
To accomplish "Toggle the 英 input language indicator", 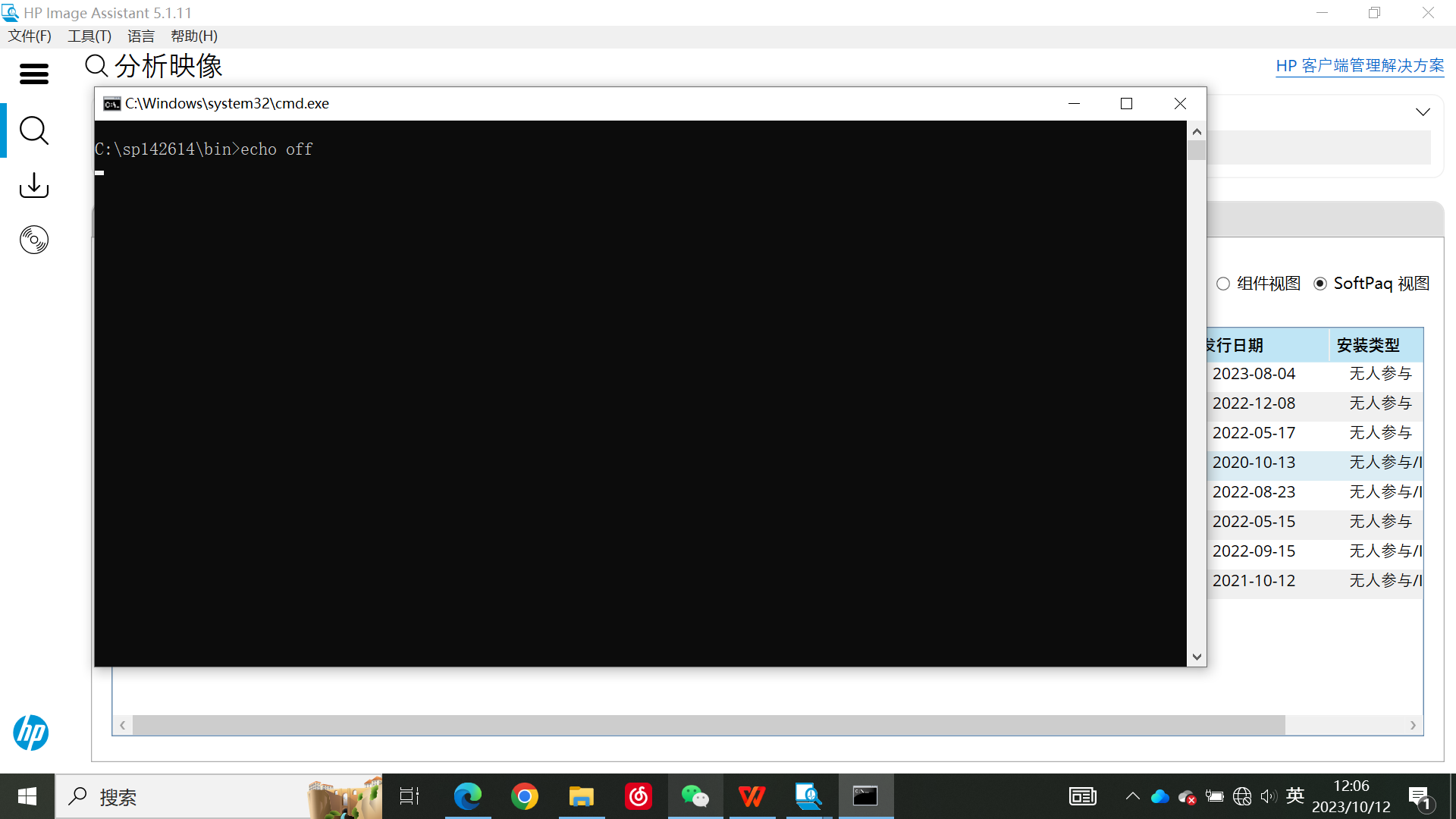I will click(1295, 795).
